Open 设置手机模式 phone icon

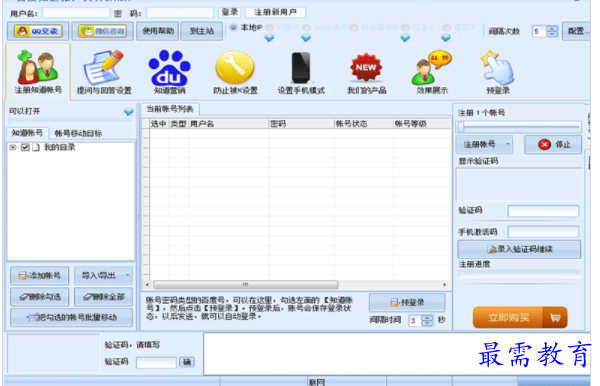pos(301,68)
